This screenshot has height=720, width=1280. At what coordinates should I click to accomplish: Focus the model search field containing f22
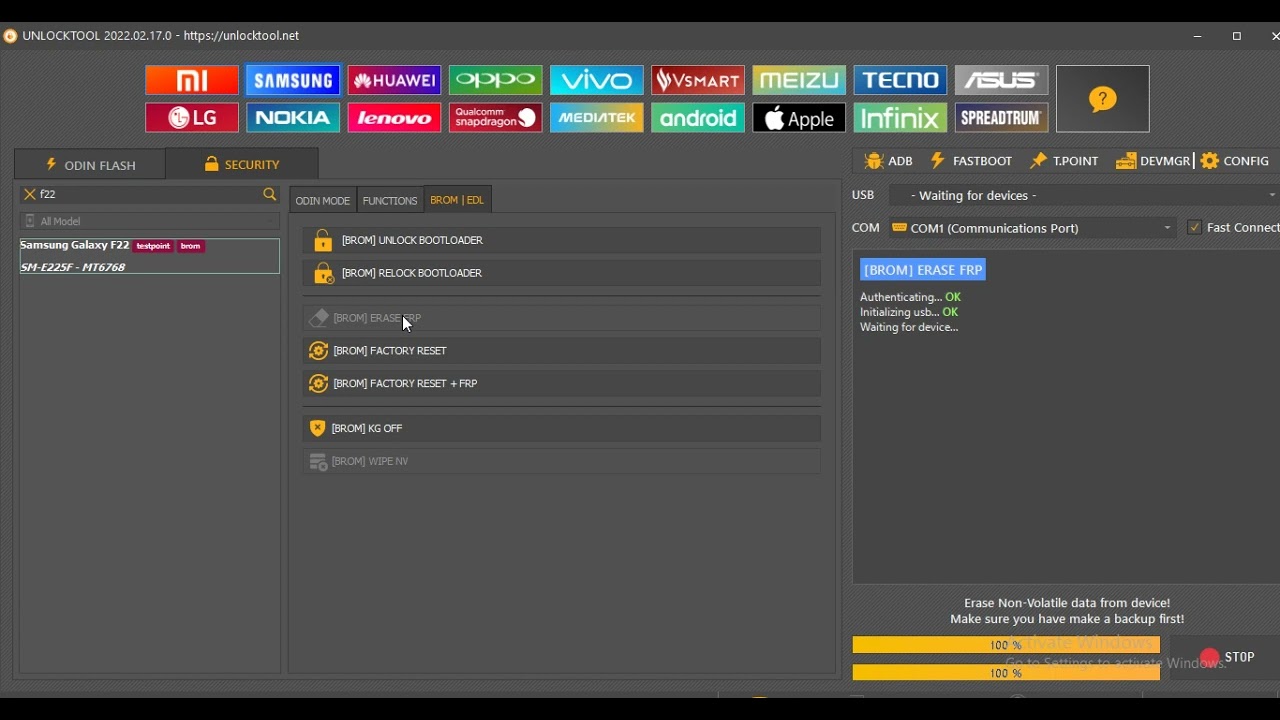148,194
